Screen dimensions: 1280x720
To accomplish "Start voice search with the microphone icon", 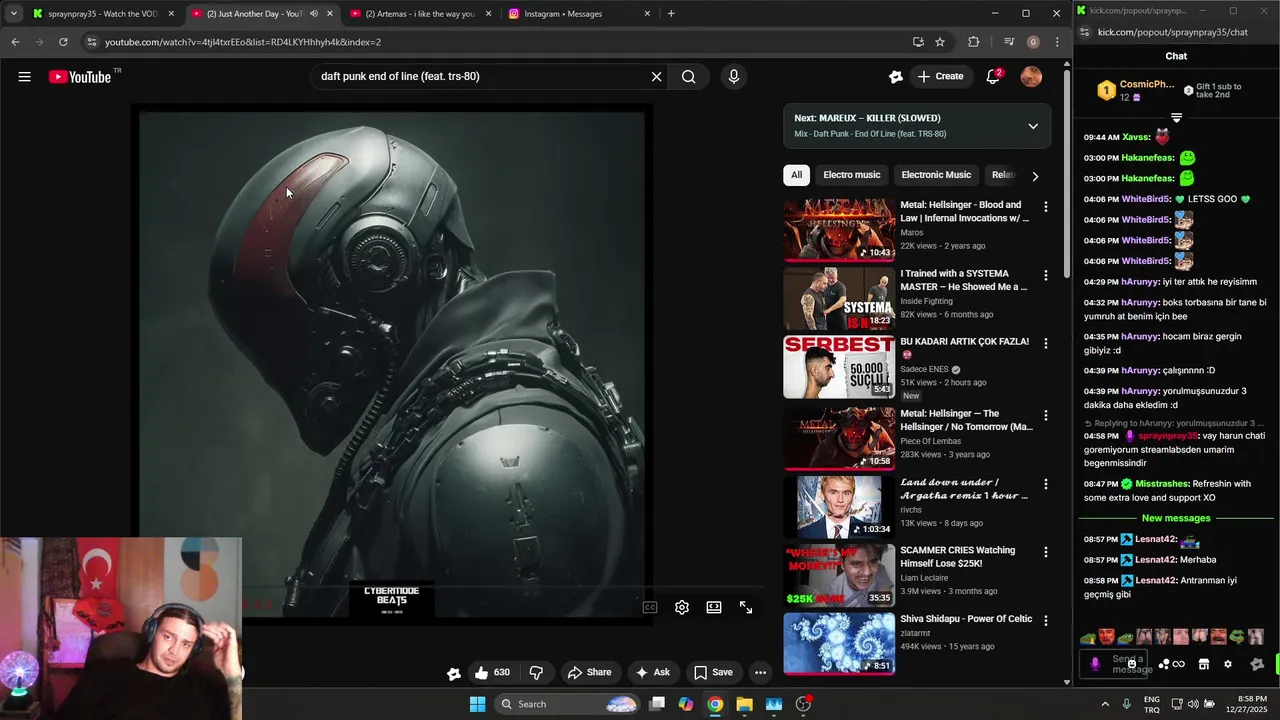I will 734,77.
